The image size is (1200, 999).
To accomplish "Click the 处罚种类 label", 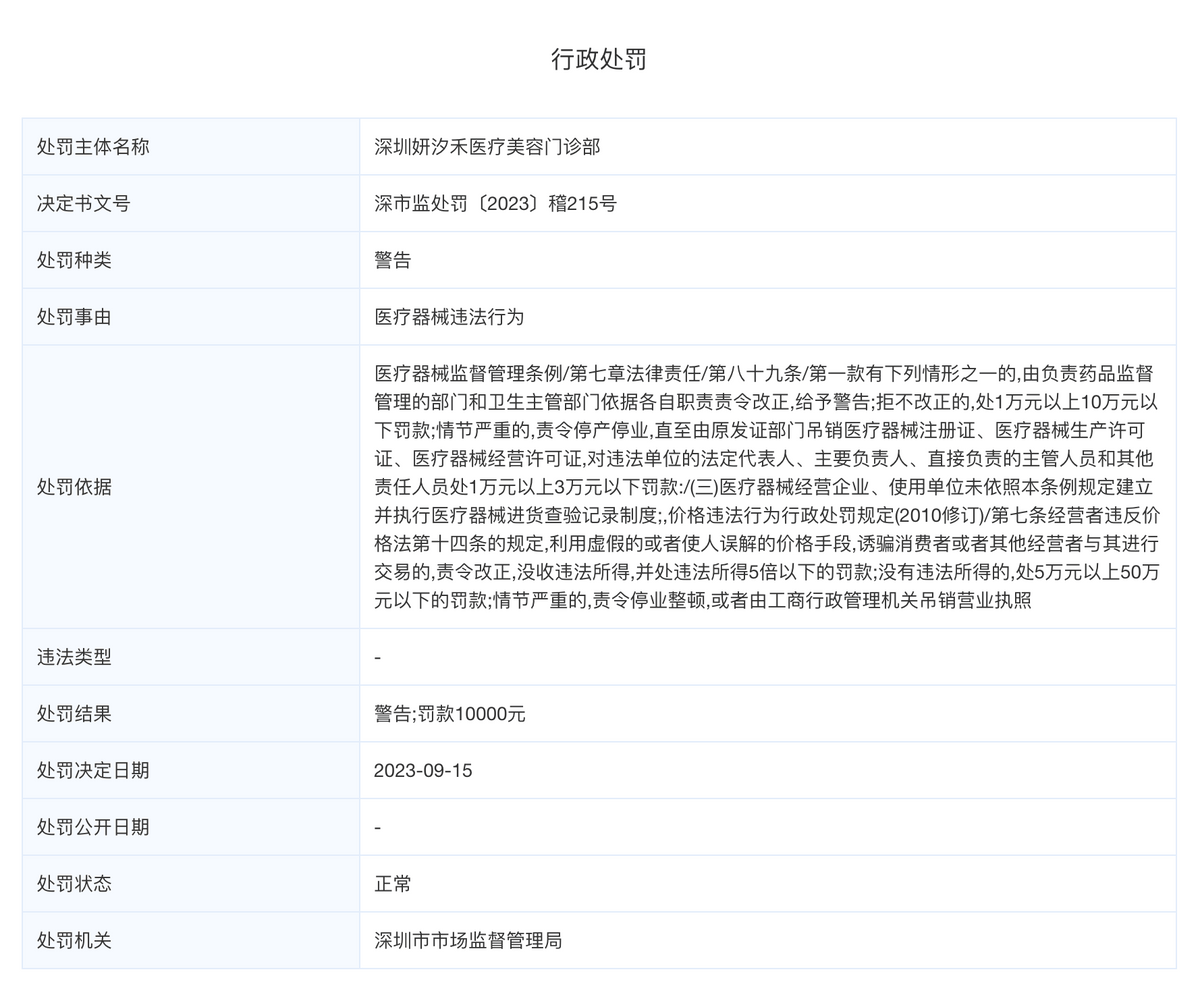I will tap(74, 261).
